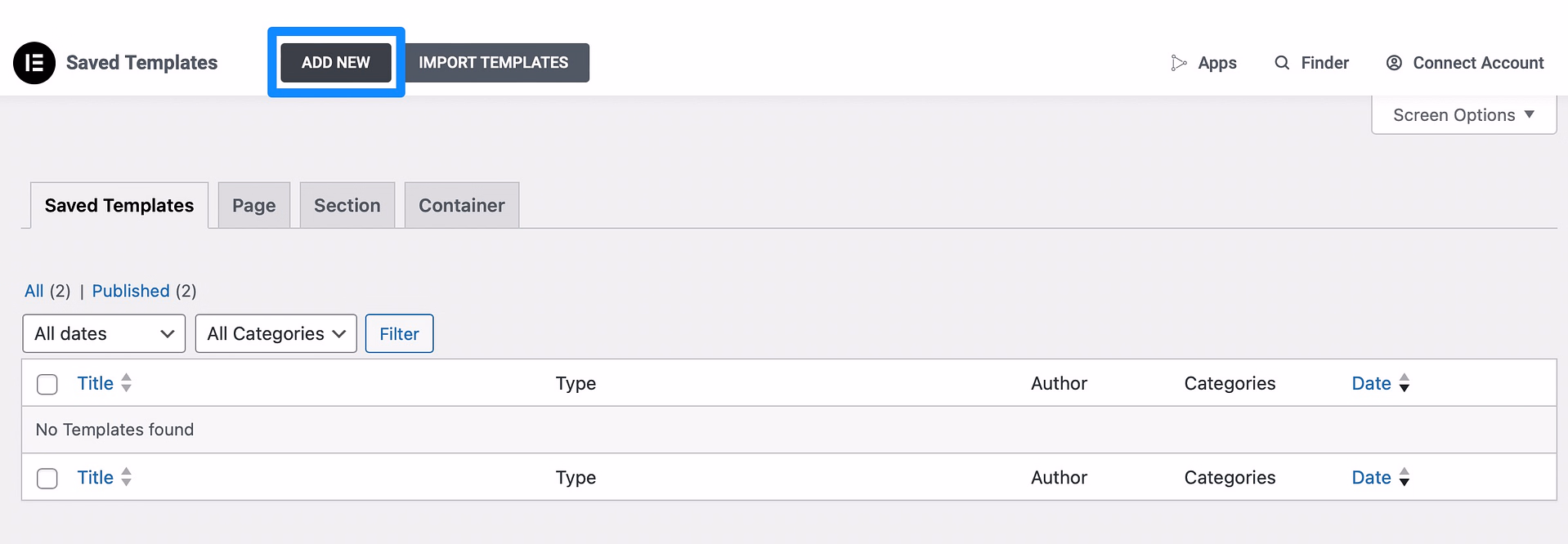Click the lower Title column sort arrows
Screen dimensions: 1568x544
click(127, 477)
